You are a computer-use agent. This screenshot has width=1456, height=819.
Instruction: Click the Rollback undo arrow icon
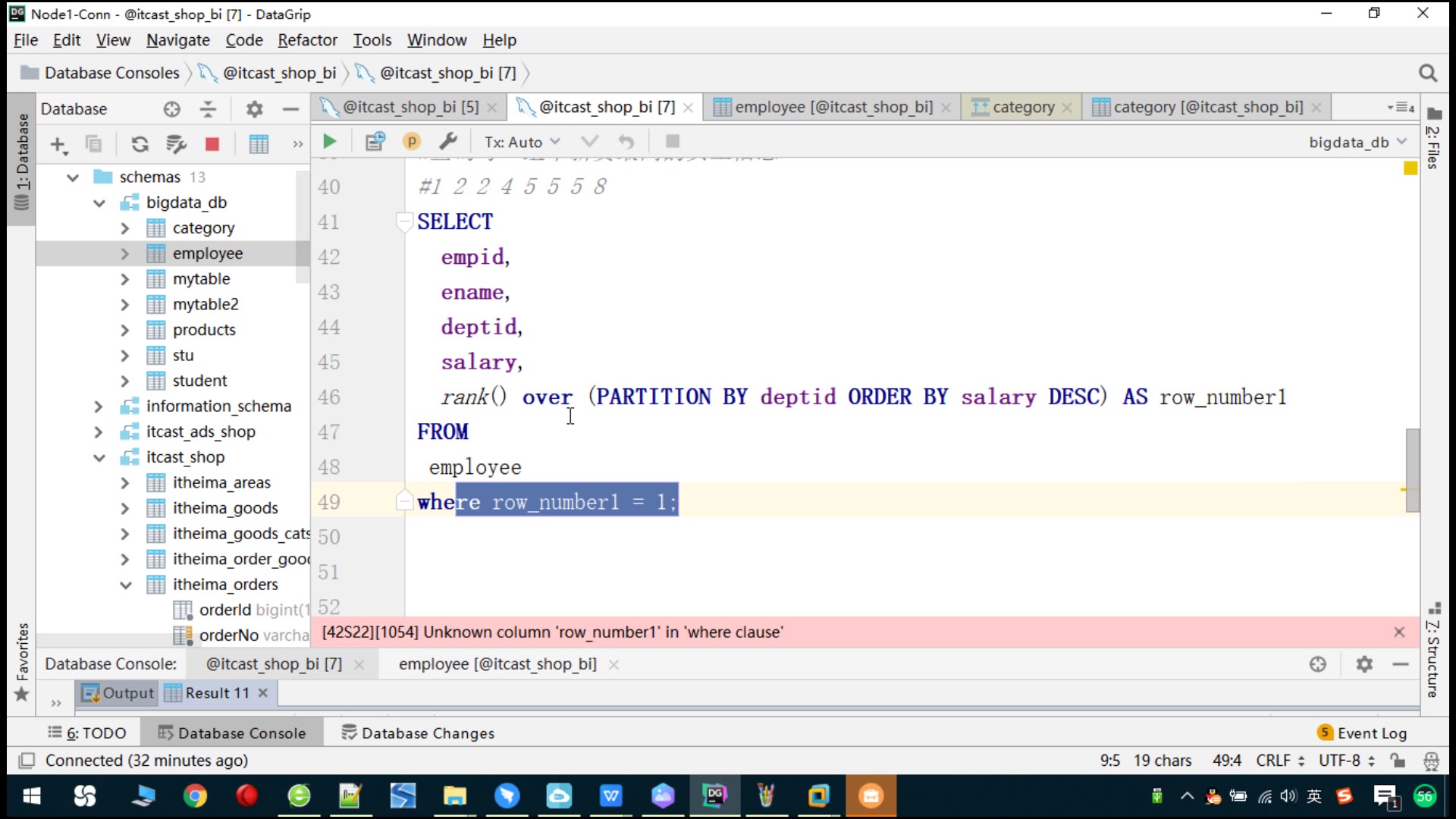click(626, 142)
